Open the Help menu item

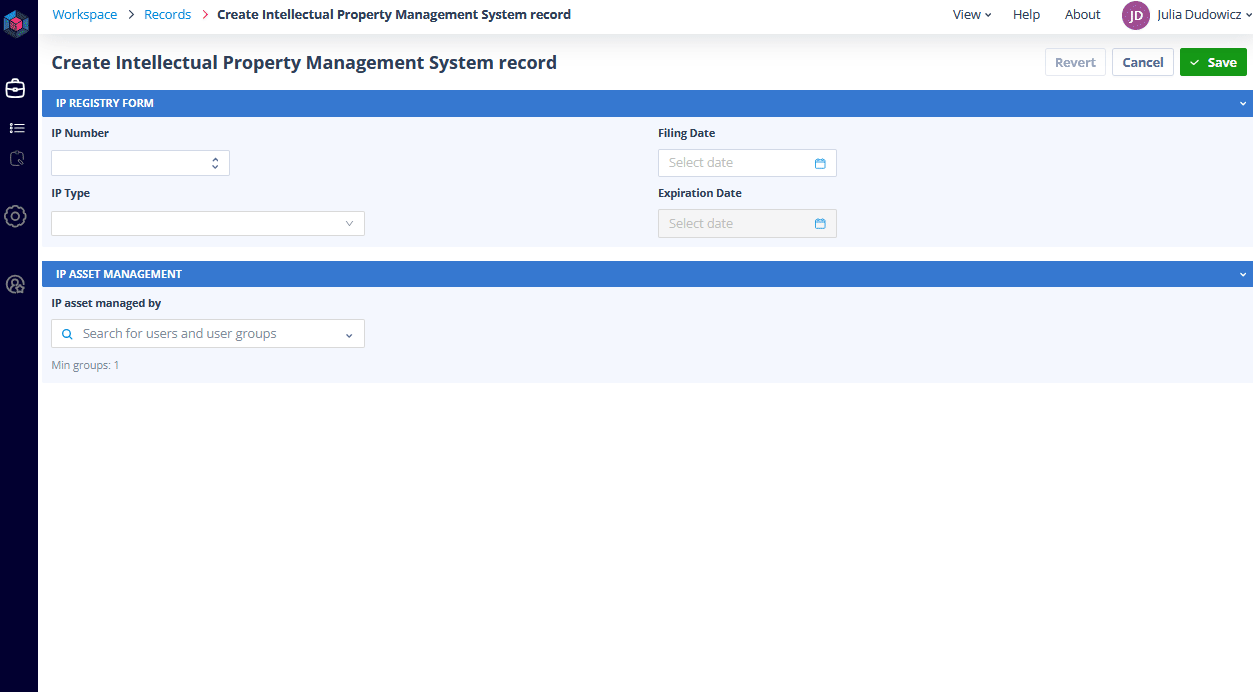pyautogui.click(x=1026, y=15)
